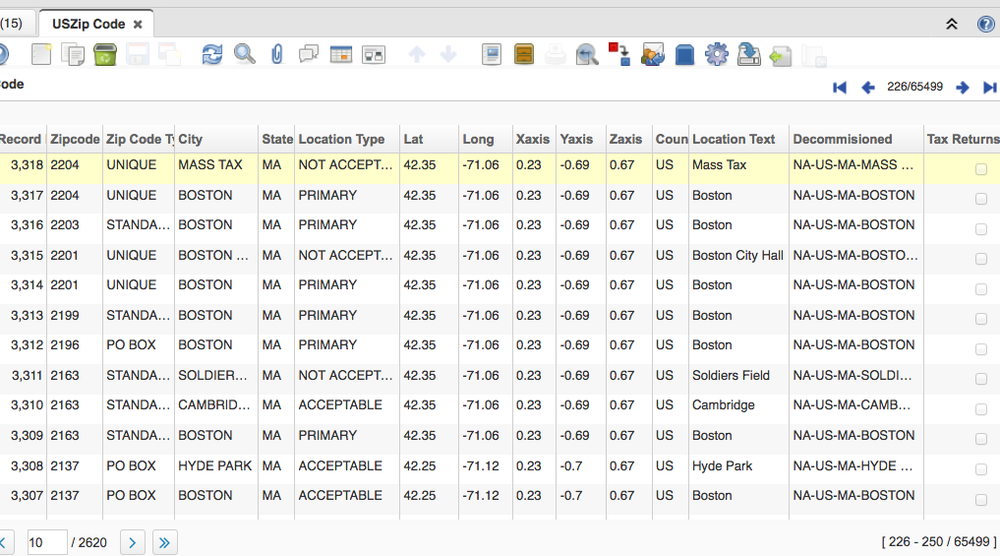Tick Tax Returns checkbox for Mass Tax row
The width and height of the screenshot is (1000, 556).
pos(981,169)
